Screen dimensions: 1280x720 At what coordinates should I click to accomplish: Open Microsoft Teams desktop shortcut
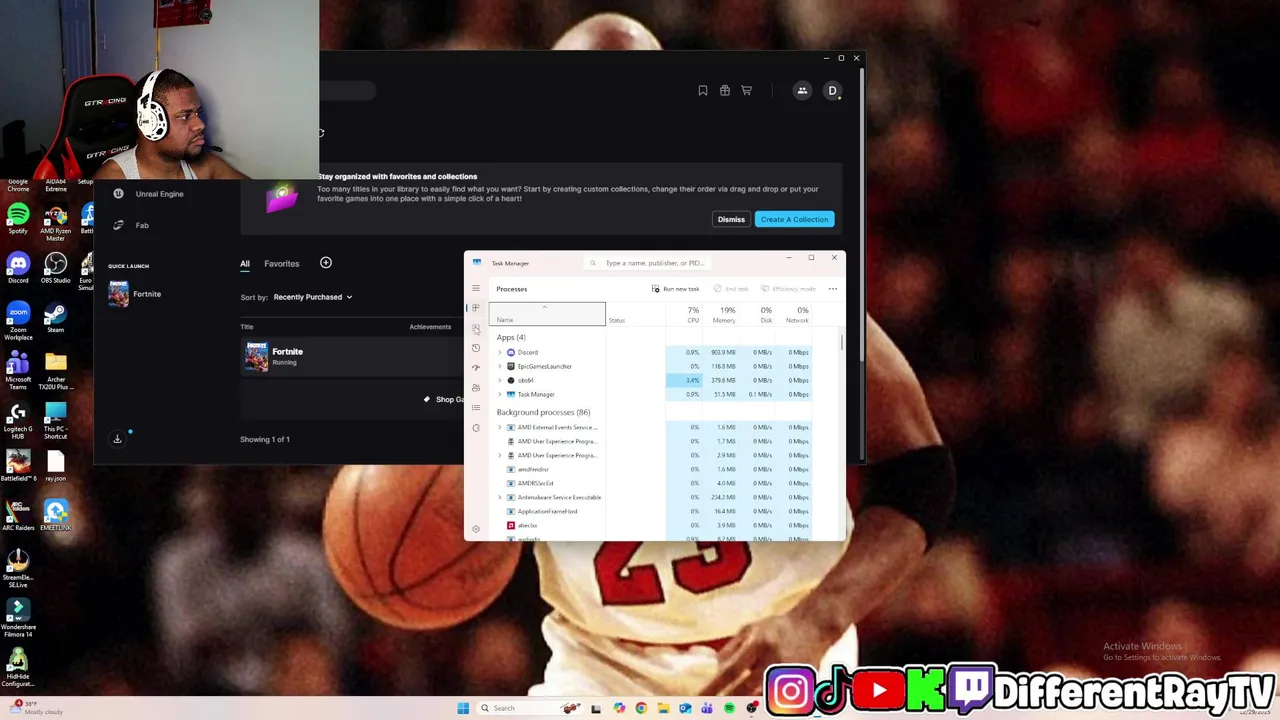pos(18,371)
